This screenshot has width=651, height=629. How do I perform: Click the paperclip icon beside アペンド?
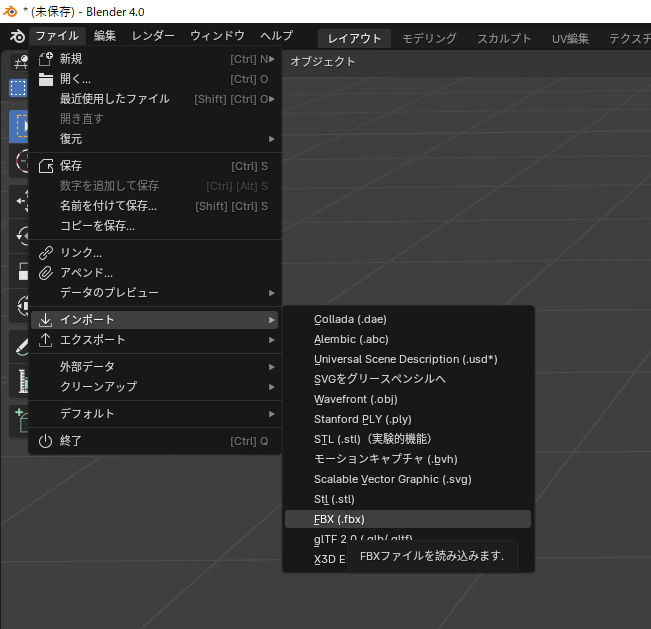coord(46,273)
